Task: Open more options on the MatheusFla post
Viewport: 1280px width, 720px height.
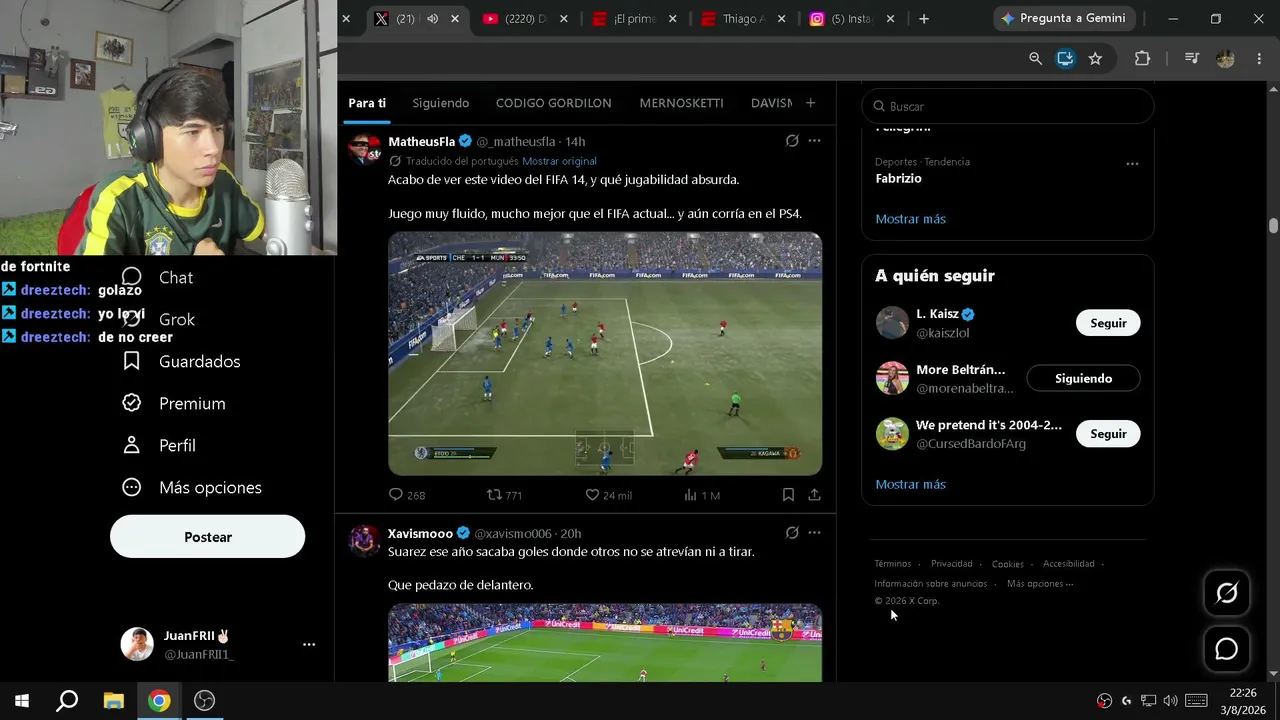Action: click(x=814, y=141)
